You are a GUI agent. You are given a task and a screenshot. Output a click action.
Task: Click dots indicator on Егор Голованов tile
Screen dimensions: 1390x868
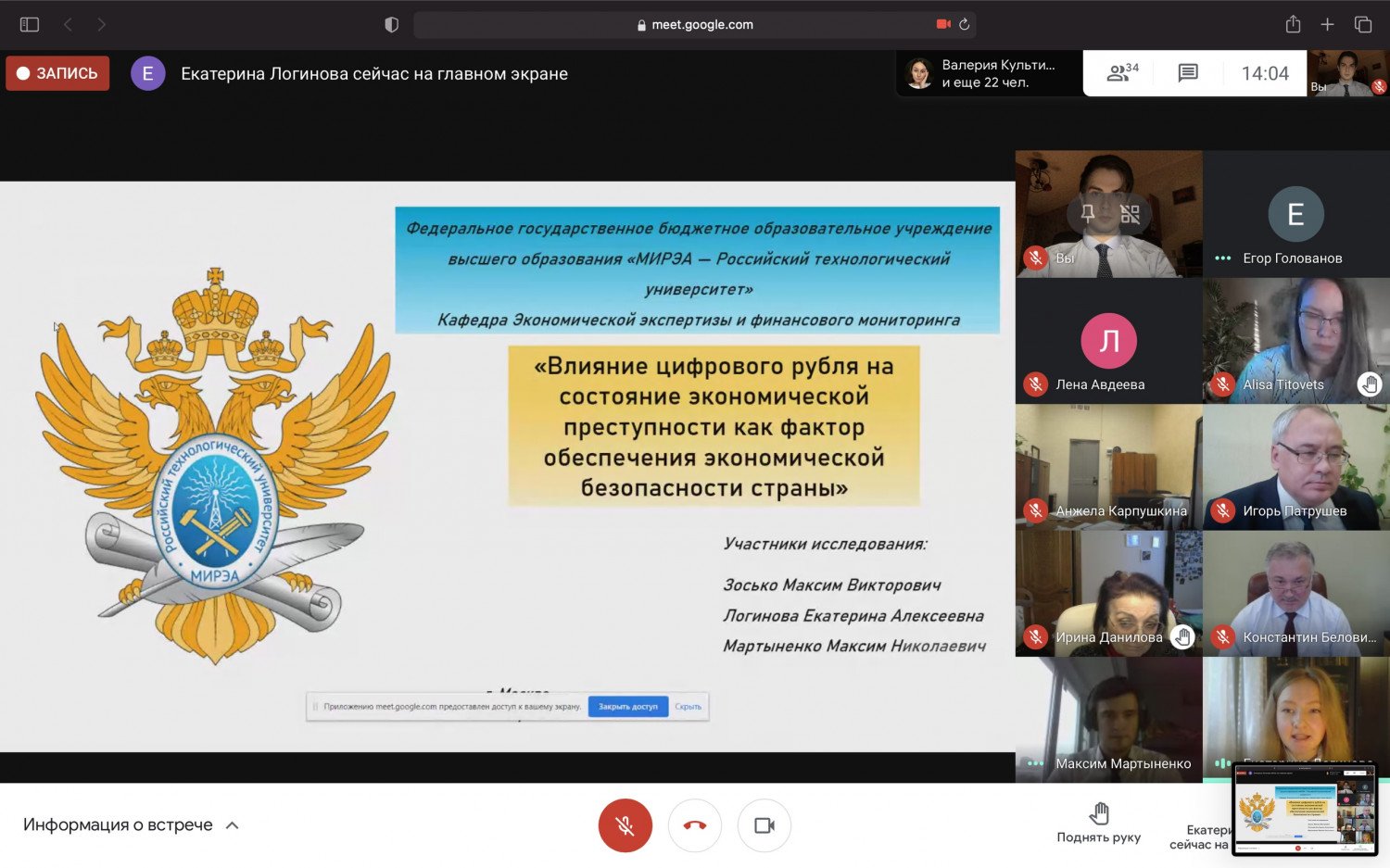point(1222,258)
